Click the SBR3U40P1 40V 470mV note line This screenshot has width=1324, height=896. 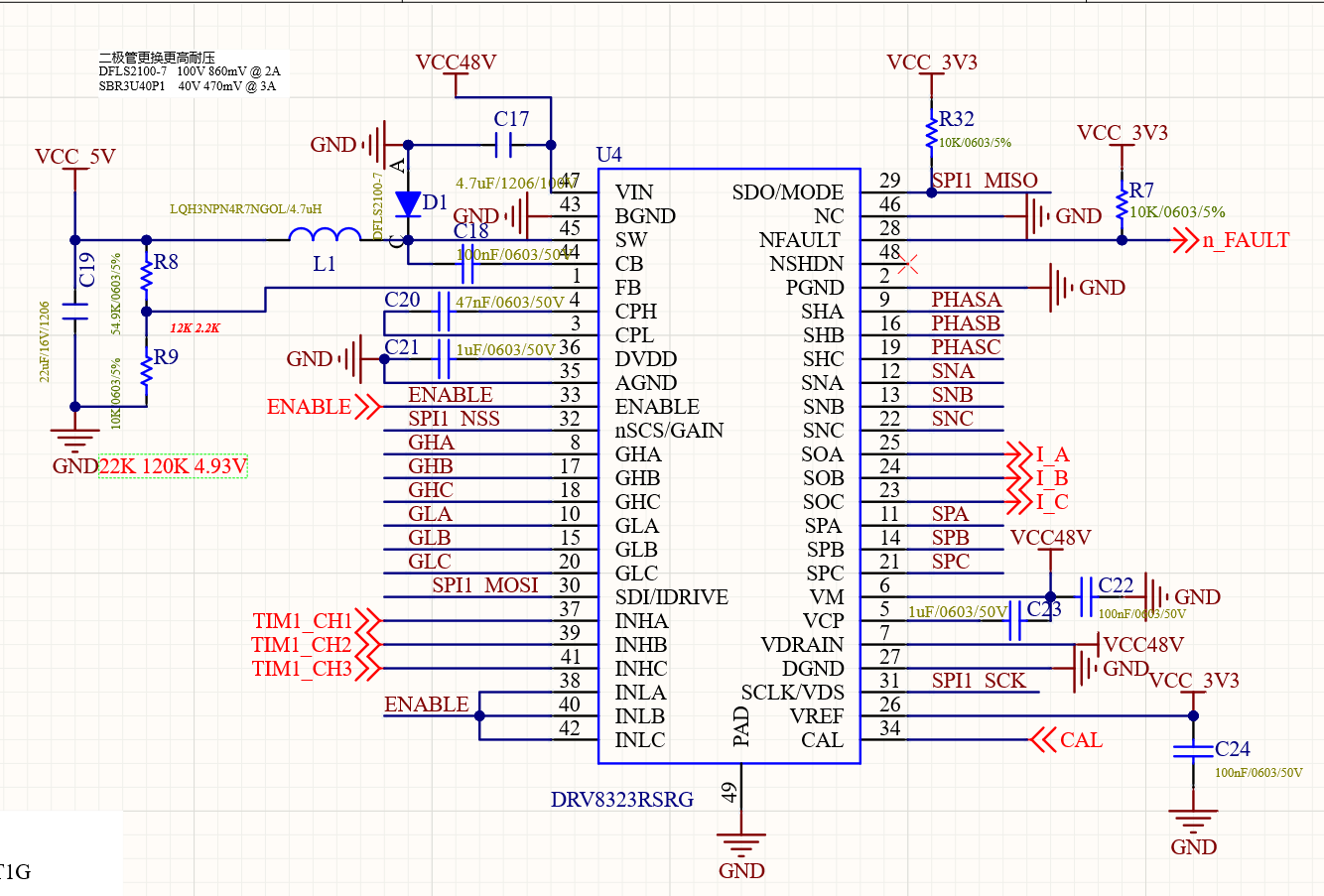click(188, 86)
